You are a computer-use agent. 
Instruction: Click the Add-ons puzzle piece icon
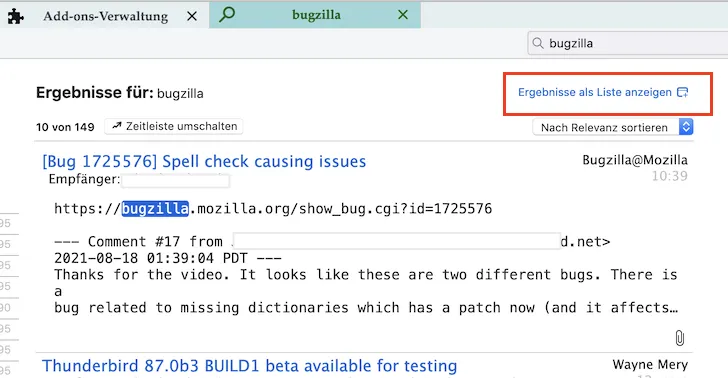pyautogui.click(x=16, y=16)
